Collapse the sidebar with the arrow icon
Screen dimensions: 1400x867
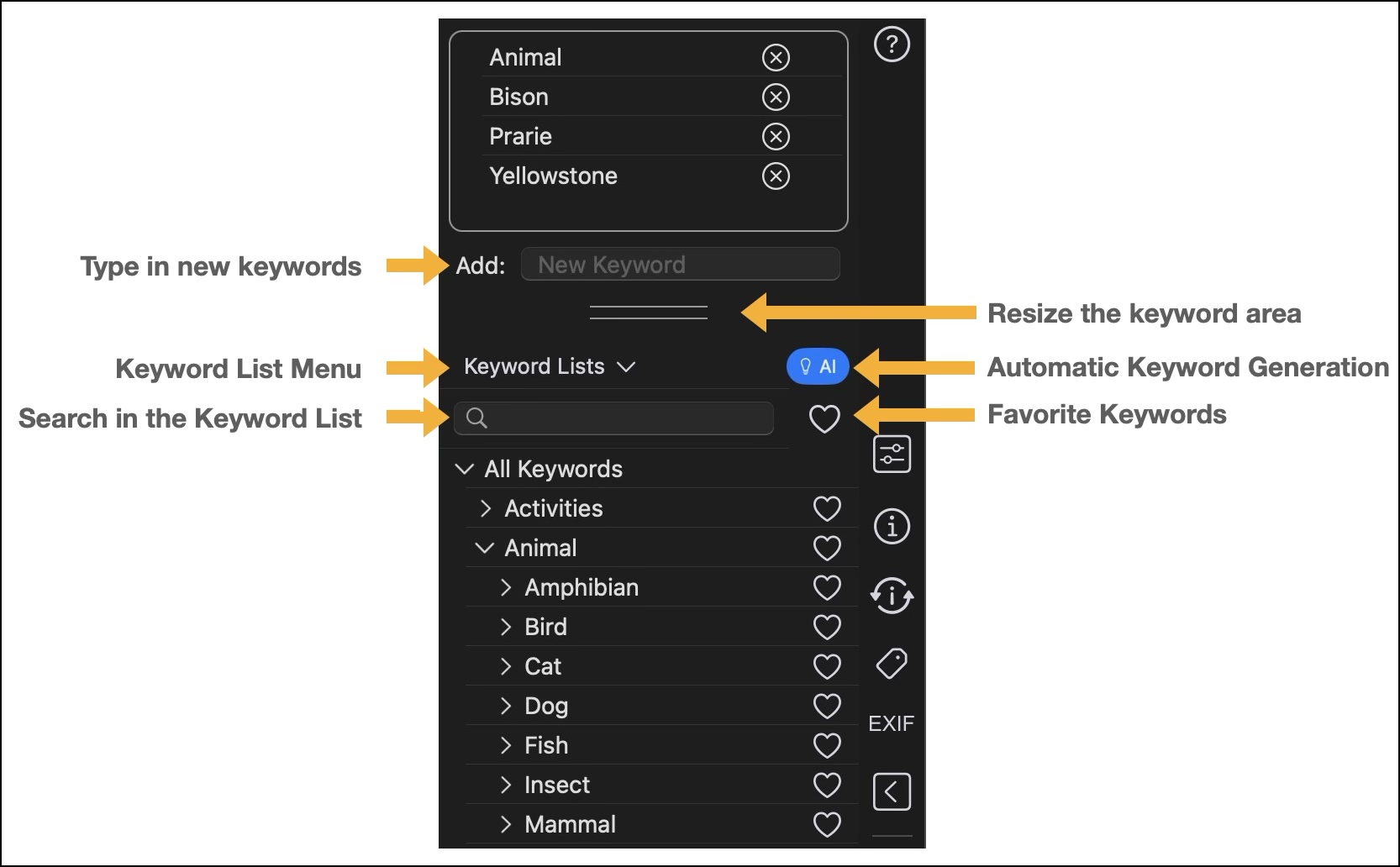(x=892, y=791)
